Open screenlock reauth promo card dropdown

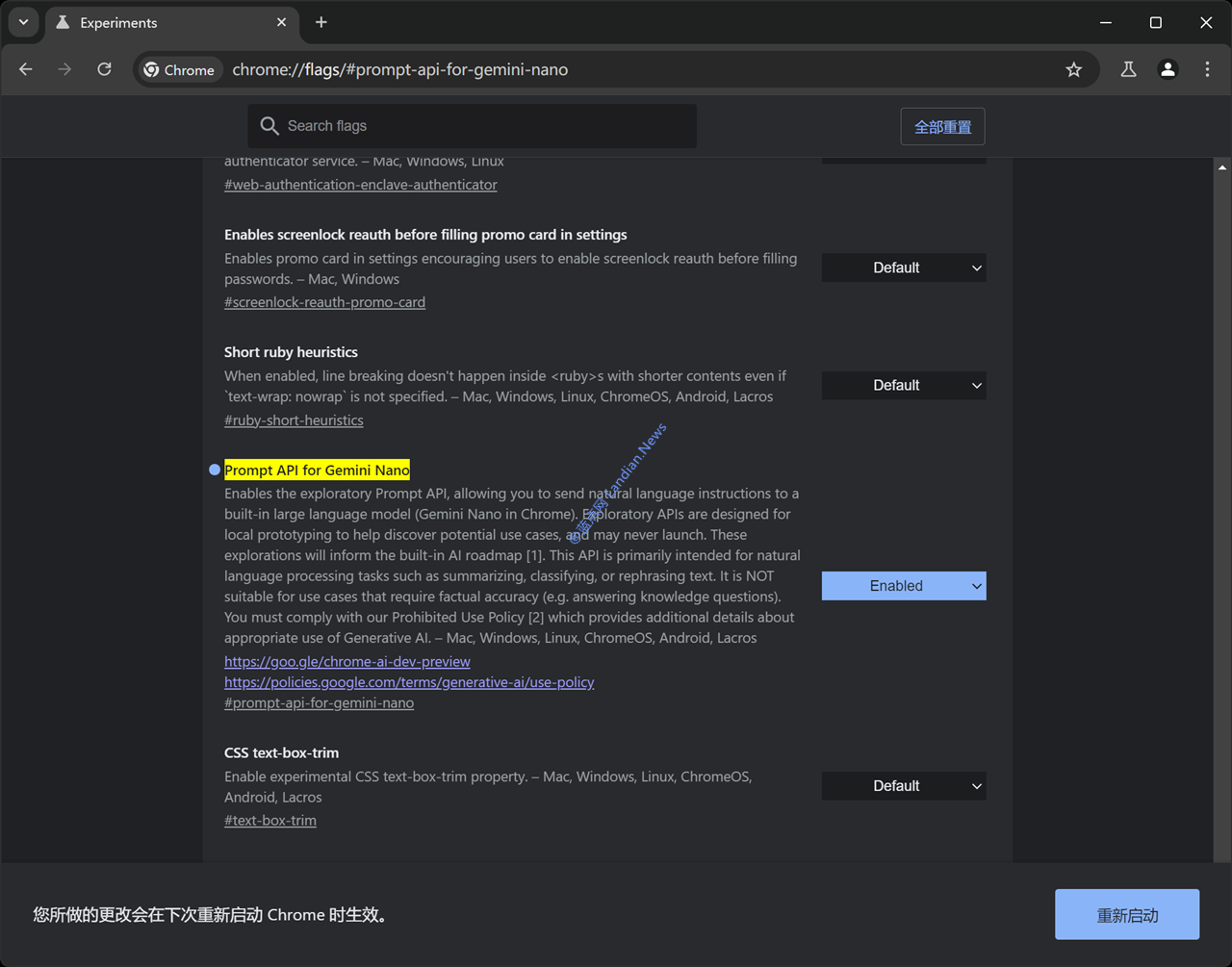point(903,268)
